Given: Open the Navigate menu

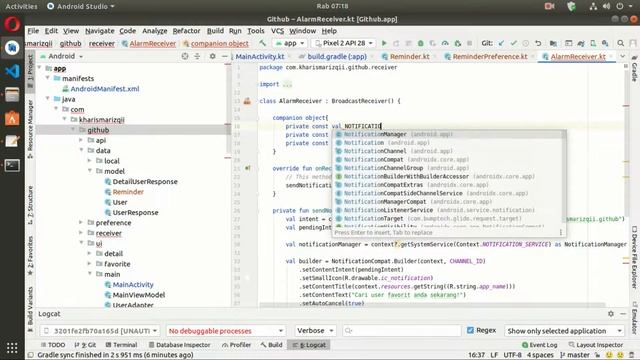Looking at the screenshot, I should click(x=100, y=31).
